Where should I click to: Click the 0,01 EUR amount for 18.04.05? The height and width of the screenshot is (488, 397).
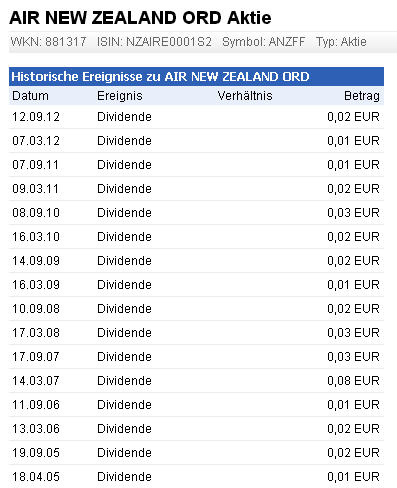click(x=353, y=477)
